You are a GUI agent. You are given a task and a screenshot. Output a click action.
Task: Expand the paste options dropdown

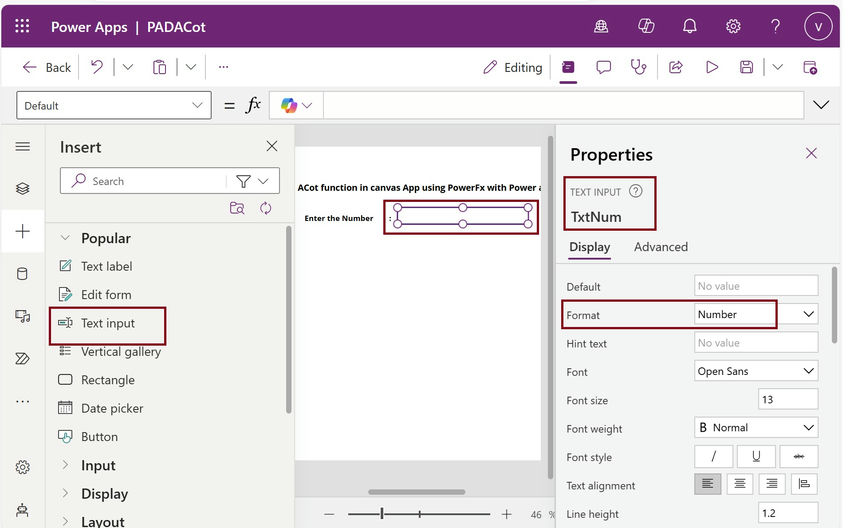tap(191, 67)
